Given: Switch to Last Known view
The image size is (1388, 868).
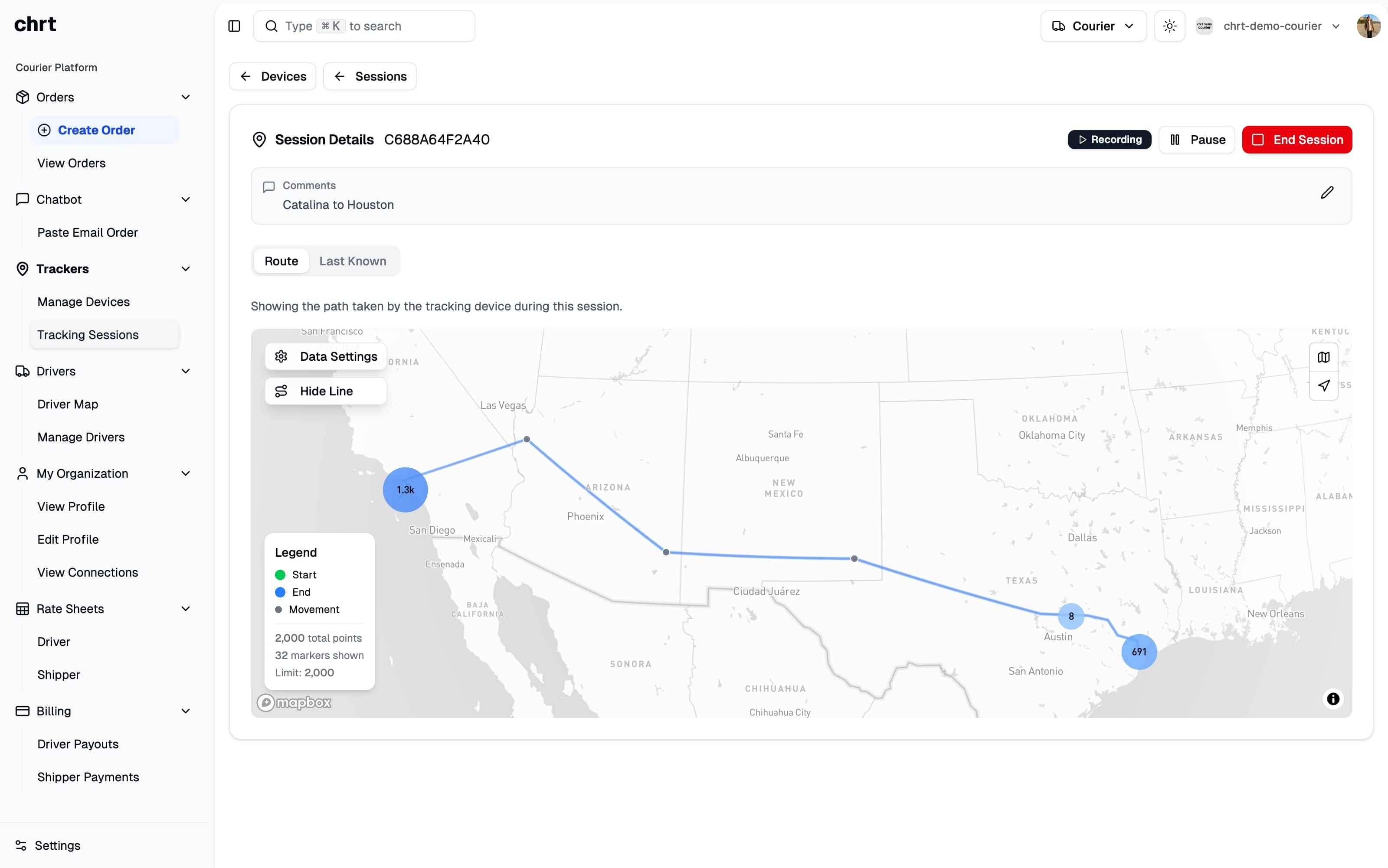Looking at the screenshot, I should (353, 261).
